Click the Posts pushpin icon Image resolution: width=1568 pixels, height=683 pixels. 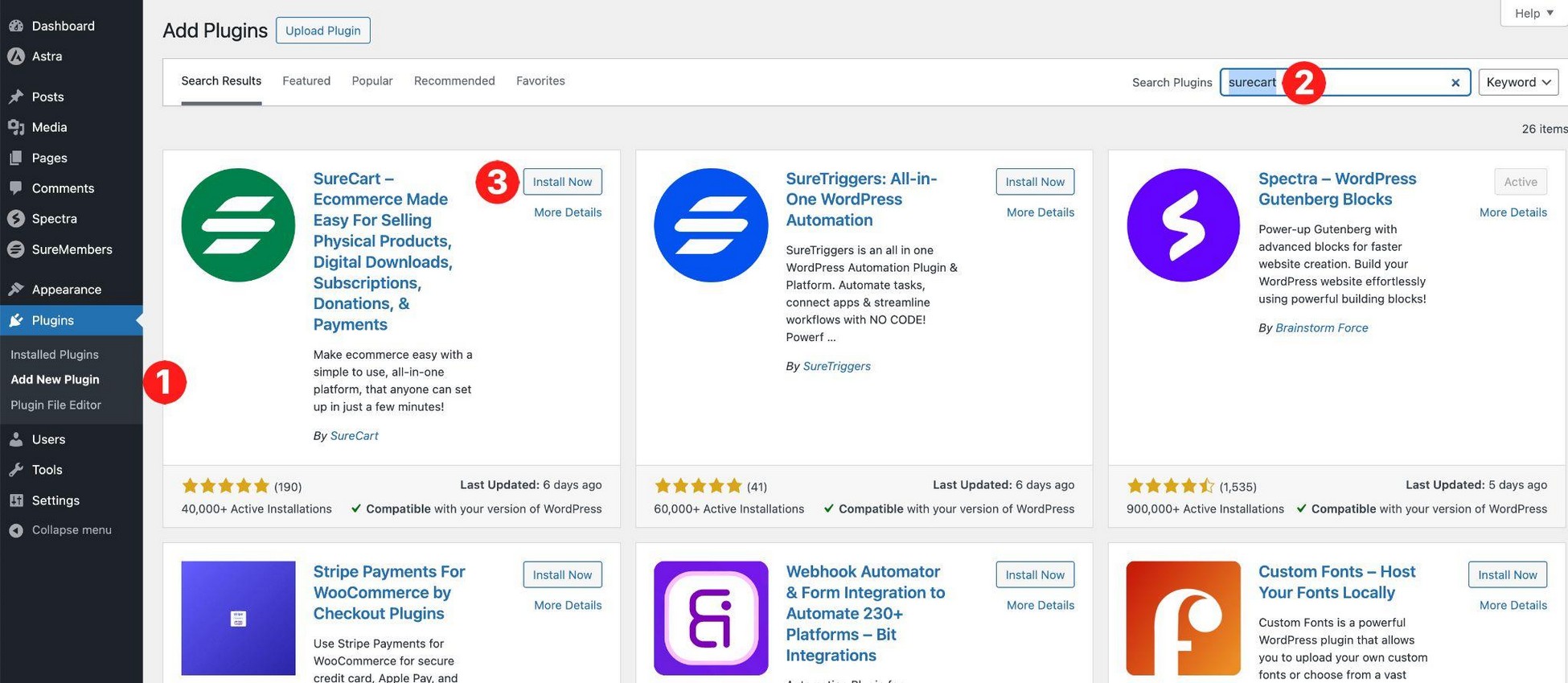pyautogui.click(x=16, y=97)
